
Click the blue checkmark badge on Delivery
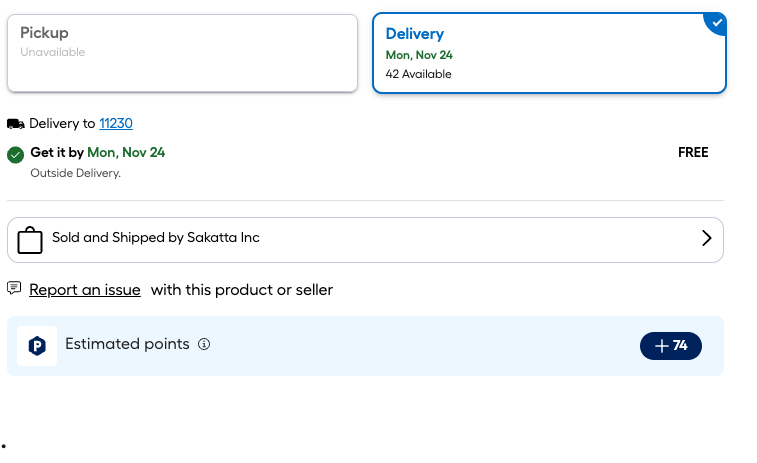click(x=715, y=21)
